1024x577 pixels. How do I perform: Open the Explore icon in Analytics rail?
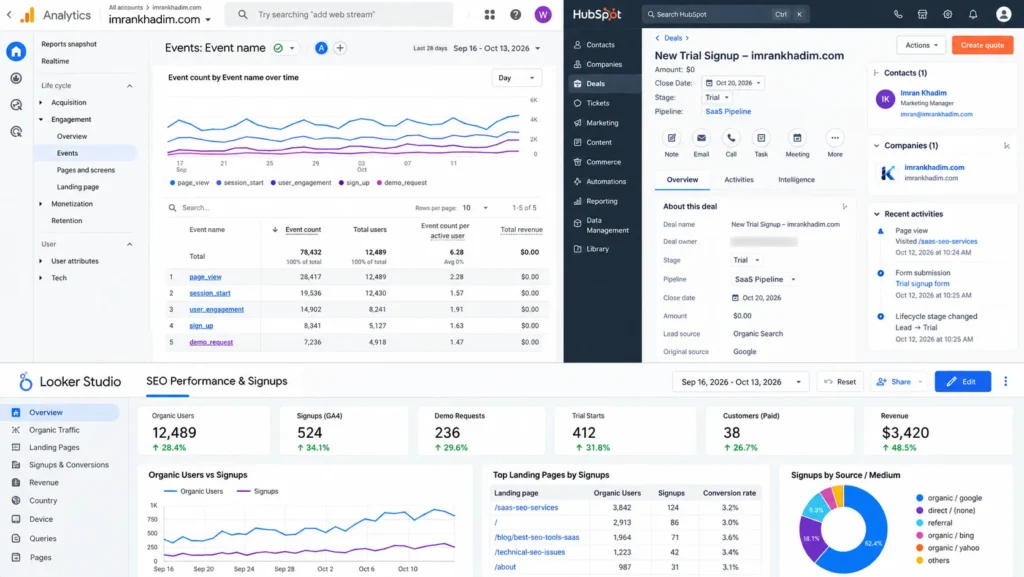point(16,105)
